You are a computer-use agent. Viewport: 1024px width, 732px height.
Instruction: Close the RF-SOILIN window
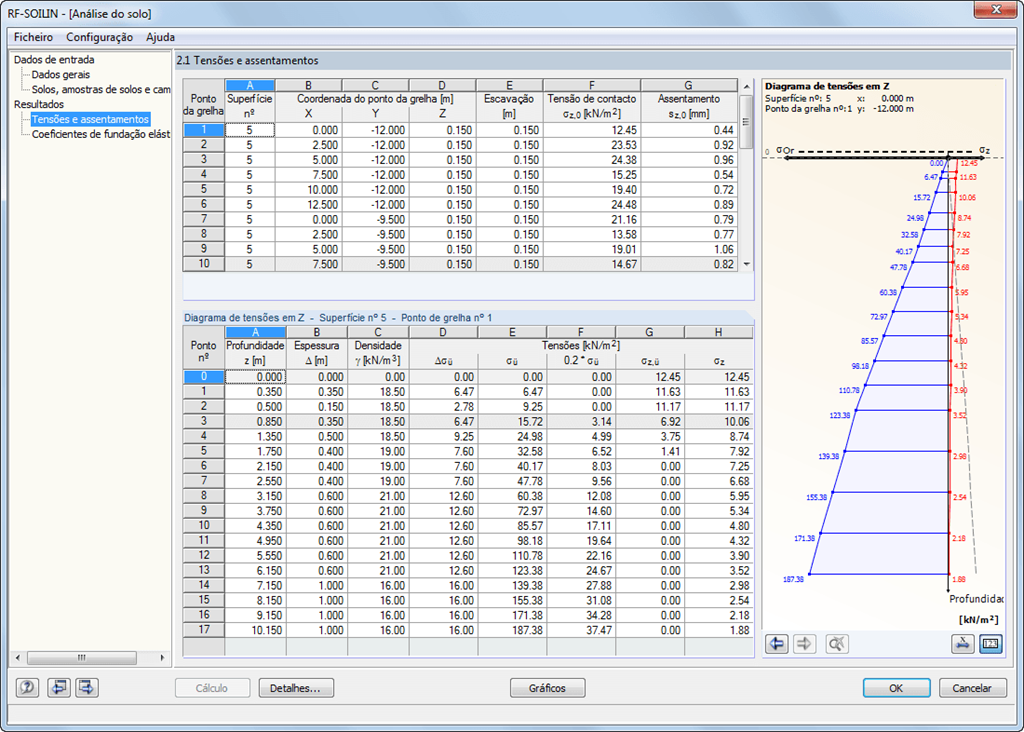[x=997, y=10]
